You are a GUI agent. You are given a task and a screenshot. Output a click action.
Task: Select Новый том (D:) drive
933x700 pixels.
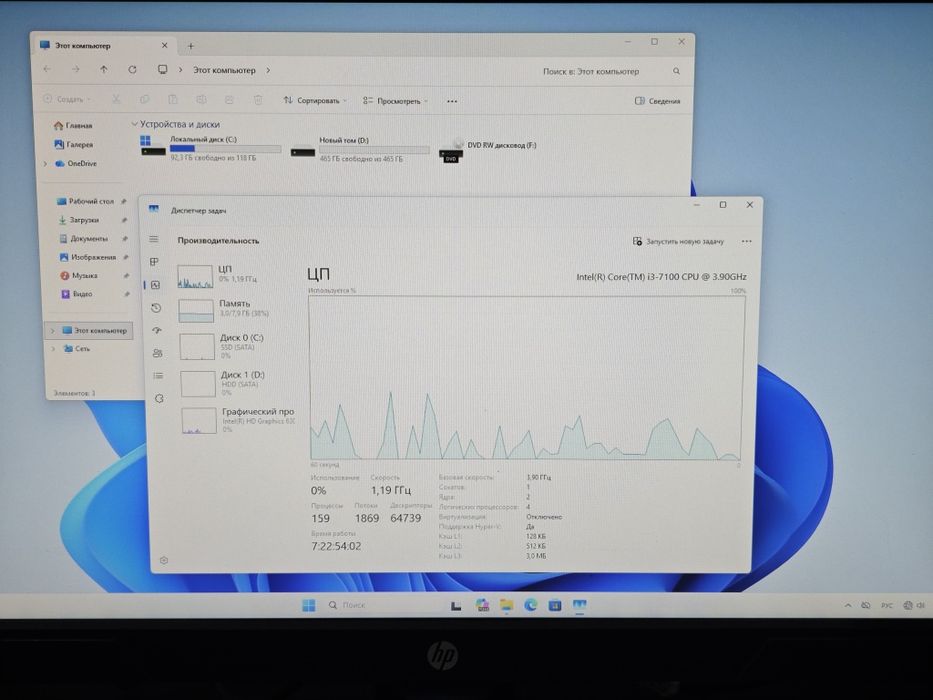click(359, 149)
